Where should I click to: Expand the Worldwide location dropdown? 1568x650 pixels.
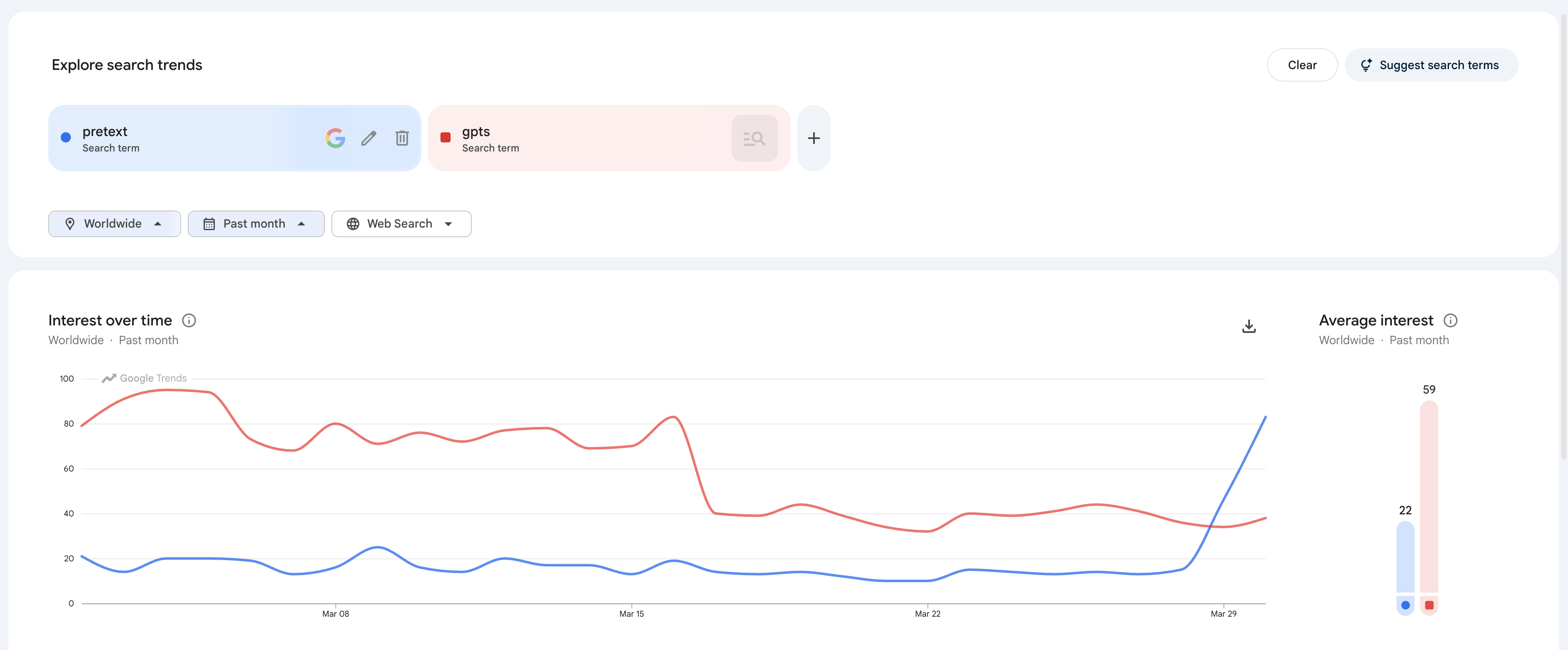(114, 224)
